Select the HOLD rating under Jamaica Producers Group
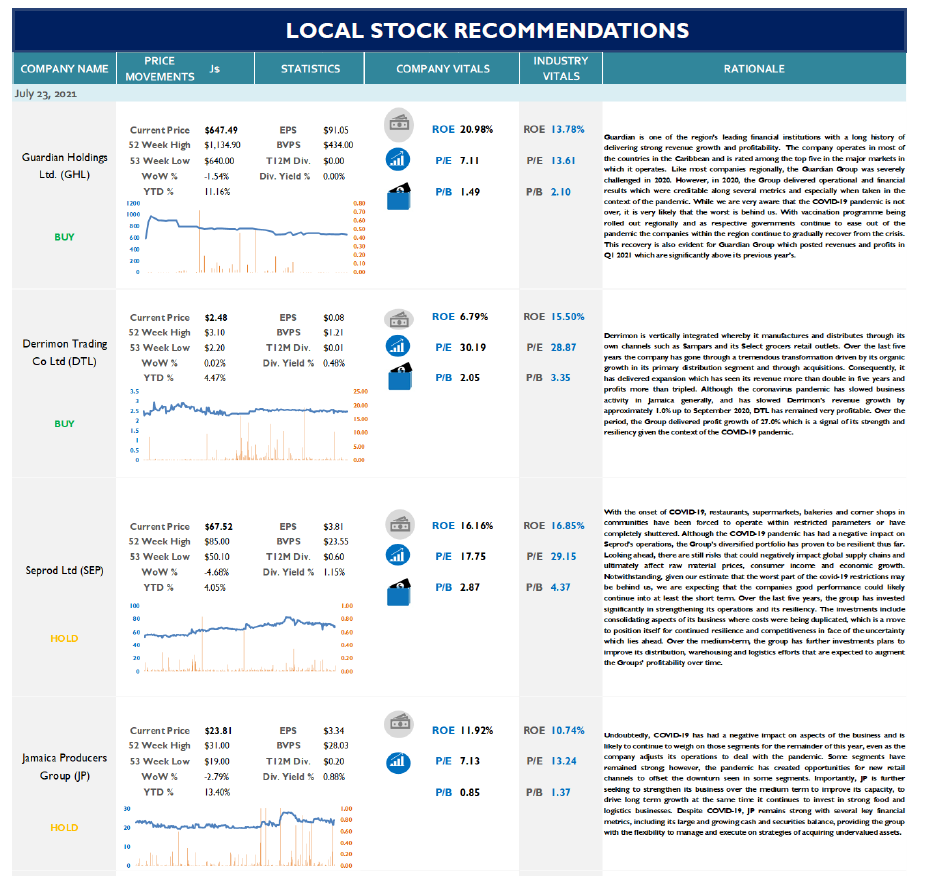The image size is (933, 876). (64, 828)
